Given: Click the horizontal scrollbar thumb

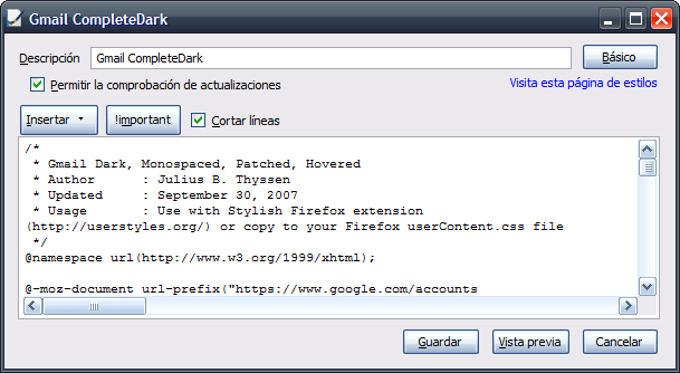Looking at the screenshot, I should pyautogui.click(x=94, y=306).
